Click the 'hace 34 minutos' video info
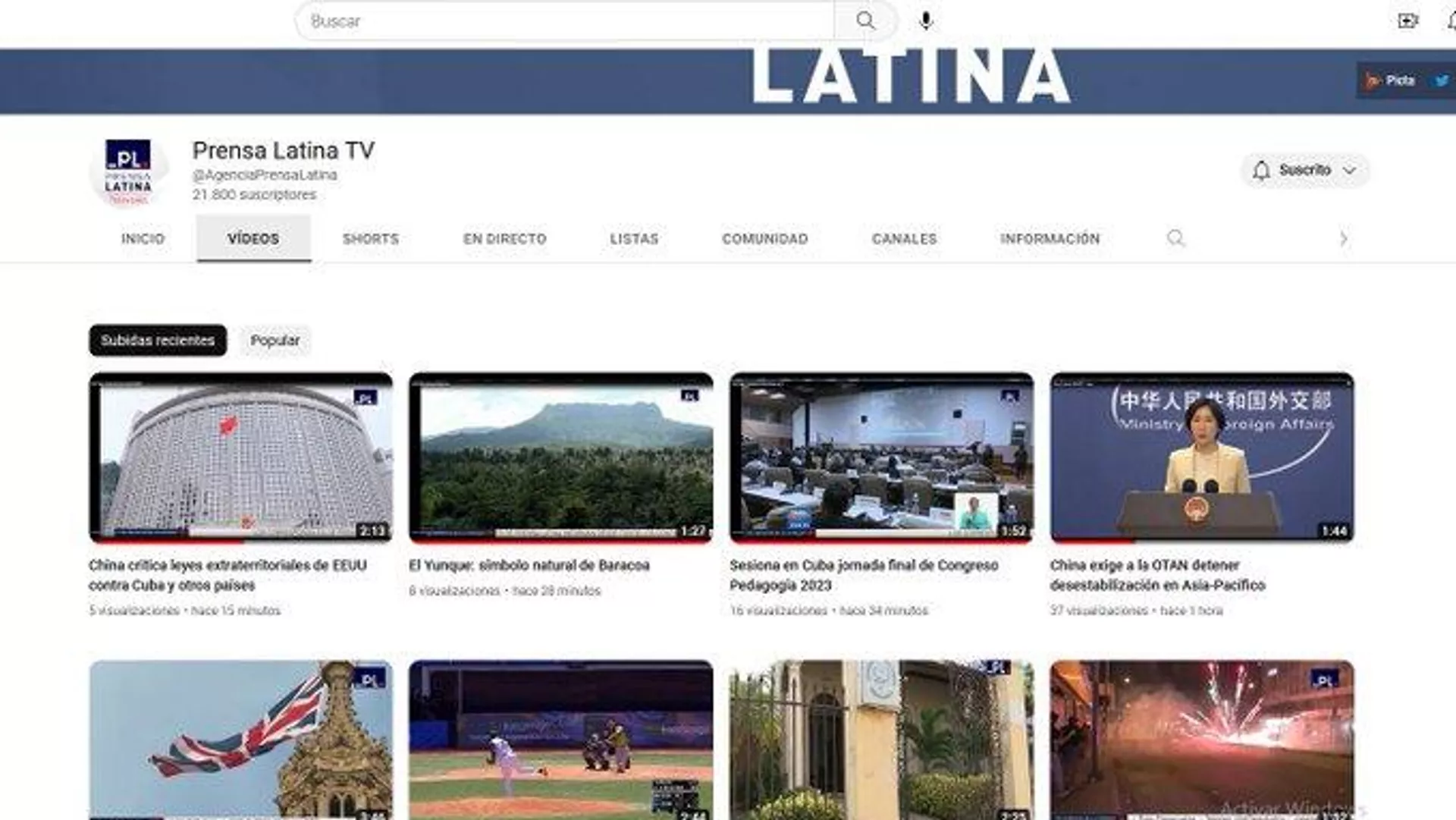 [x=884, y=611]
